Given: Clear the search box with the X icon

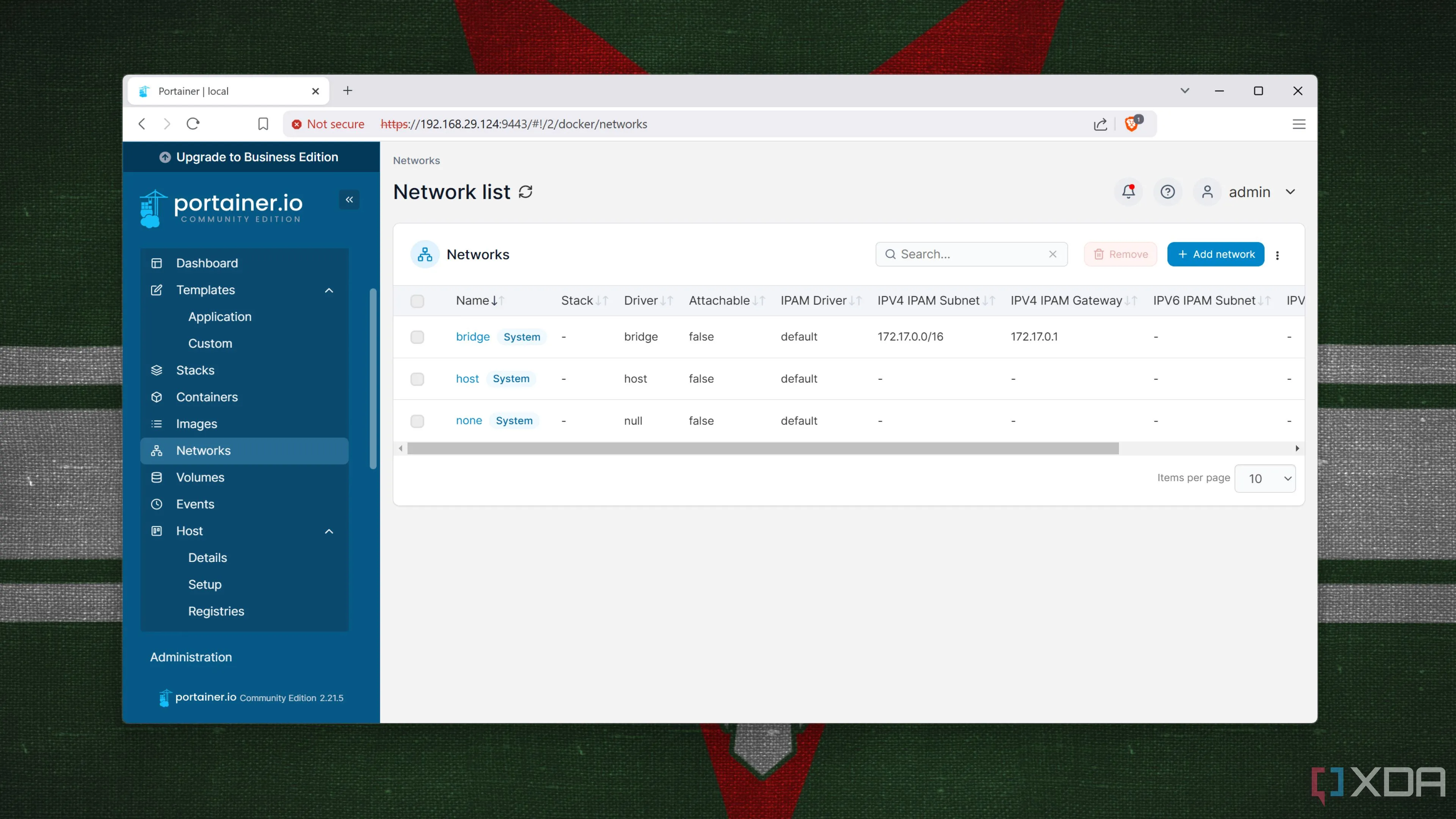Looking at the screenshot, I should tap(1053, 254).
